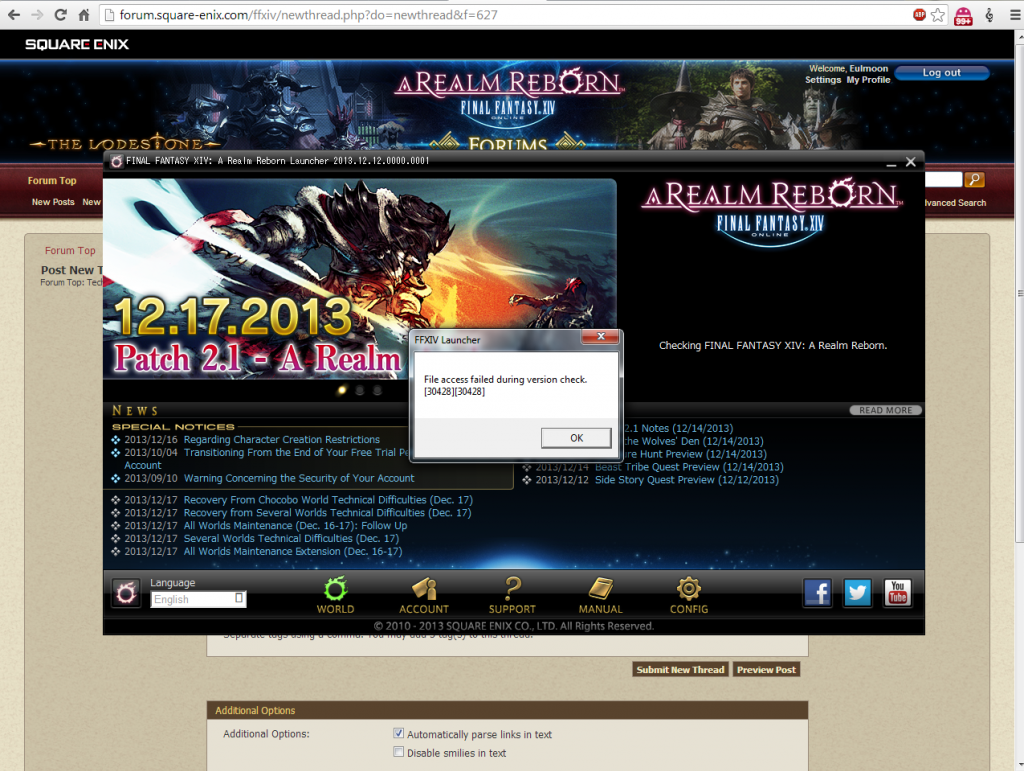Open the red extension icon with 99+ badge
The height and width of the screenshot is (771, 1024).
[963, 15]
